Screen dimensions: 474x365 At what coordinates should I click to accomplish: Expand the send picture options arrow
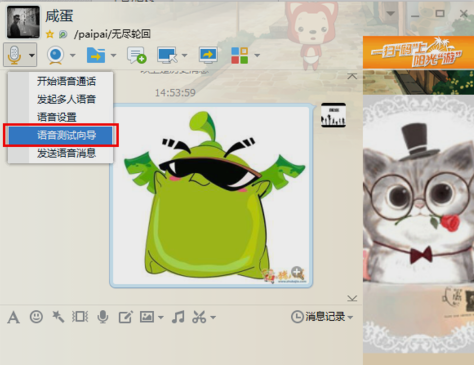pyautogui.click(x=161, y=317)
